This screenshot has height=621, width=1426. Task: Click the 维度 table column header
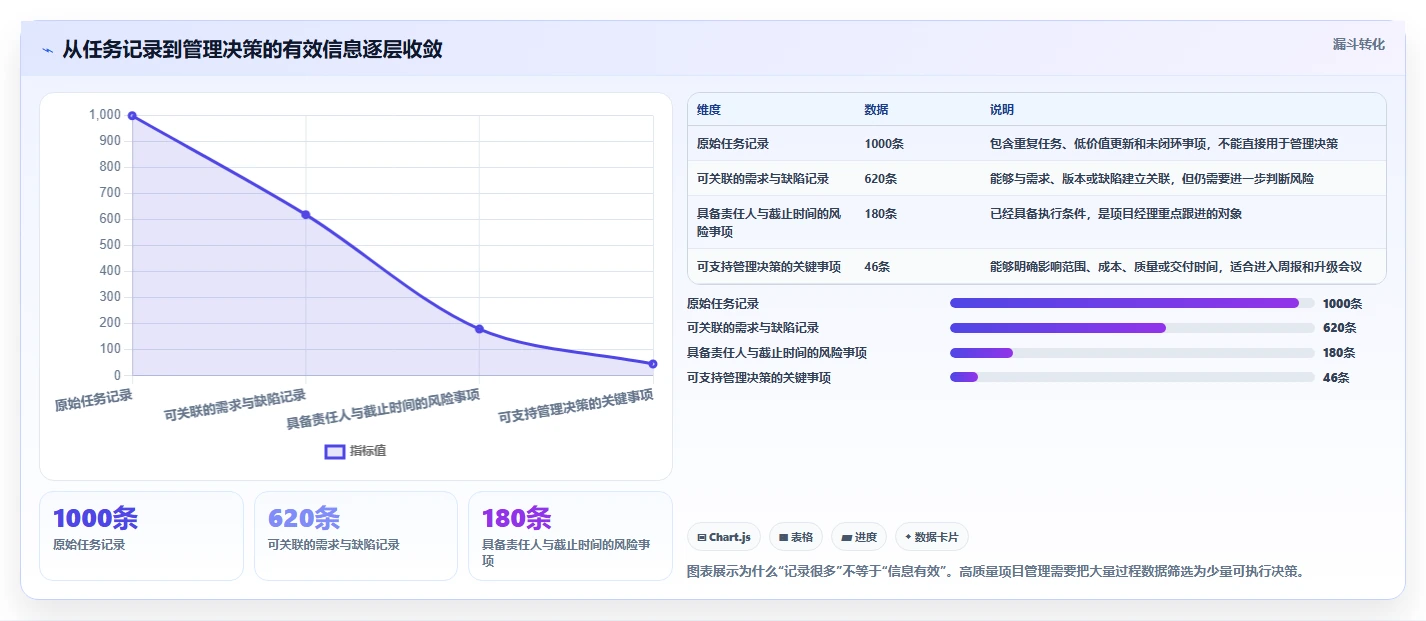(x=709, y=110)
